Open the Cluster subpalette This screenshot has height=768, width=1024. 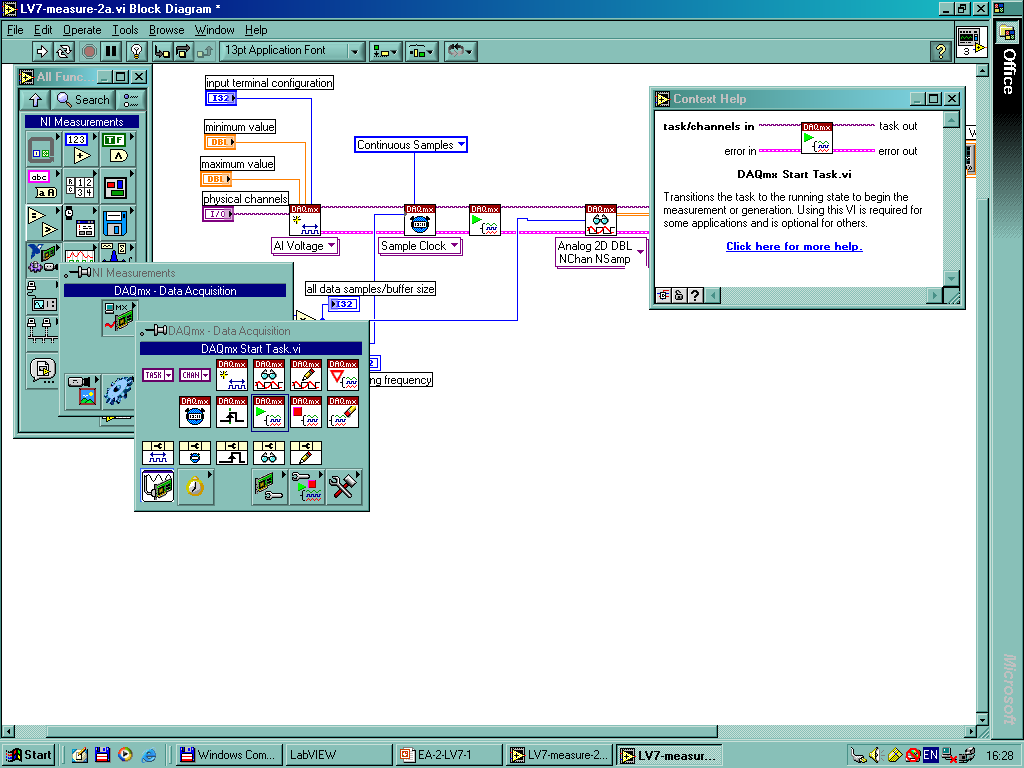[x=117, y=185]
